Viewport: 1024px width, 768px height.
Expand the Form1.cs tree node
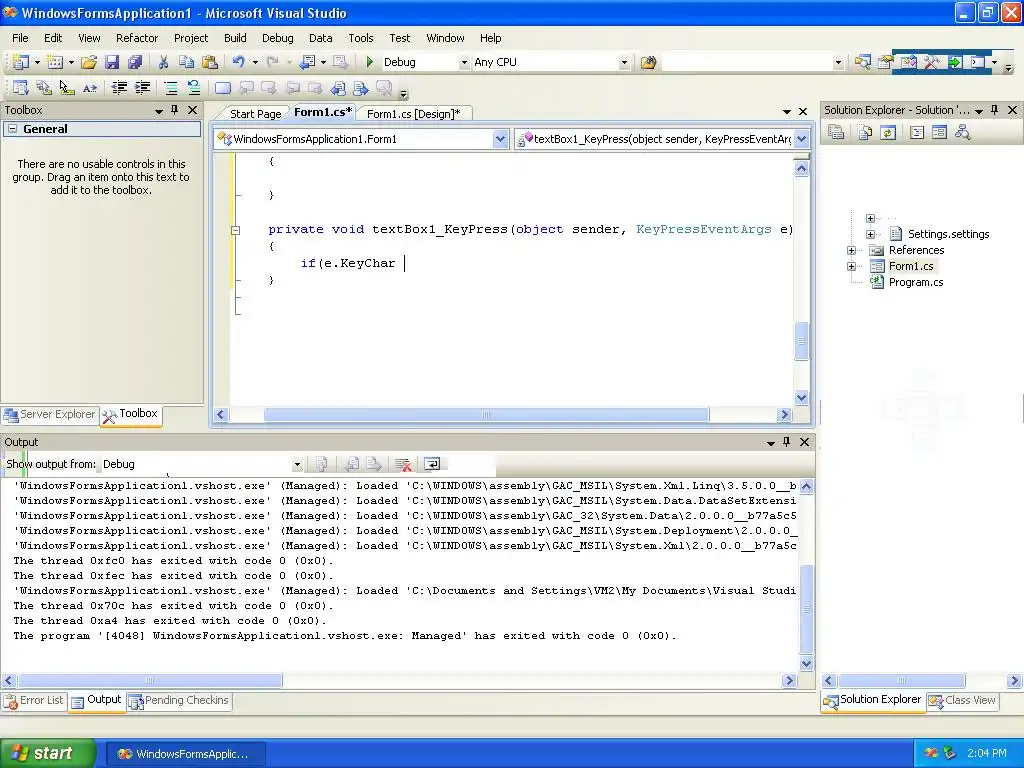852,266
